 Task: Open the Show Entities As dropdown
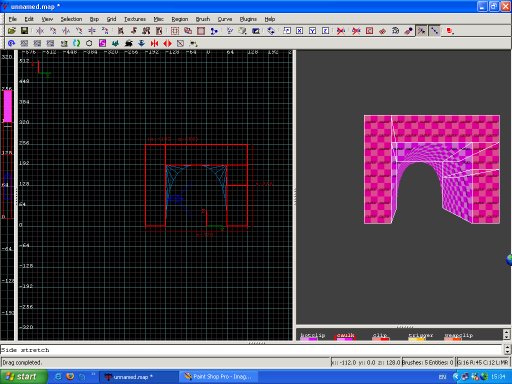click(450, 31)
